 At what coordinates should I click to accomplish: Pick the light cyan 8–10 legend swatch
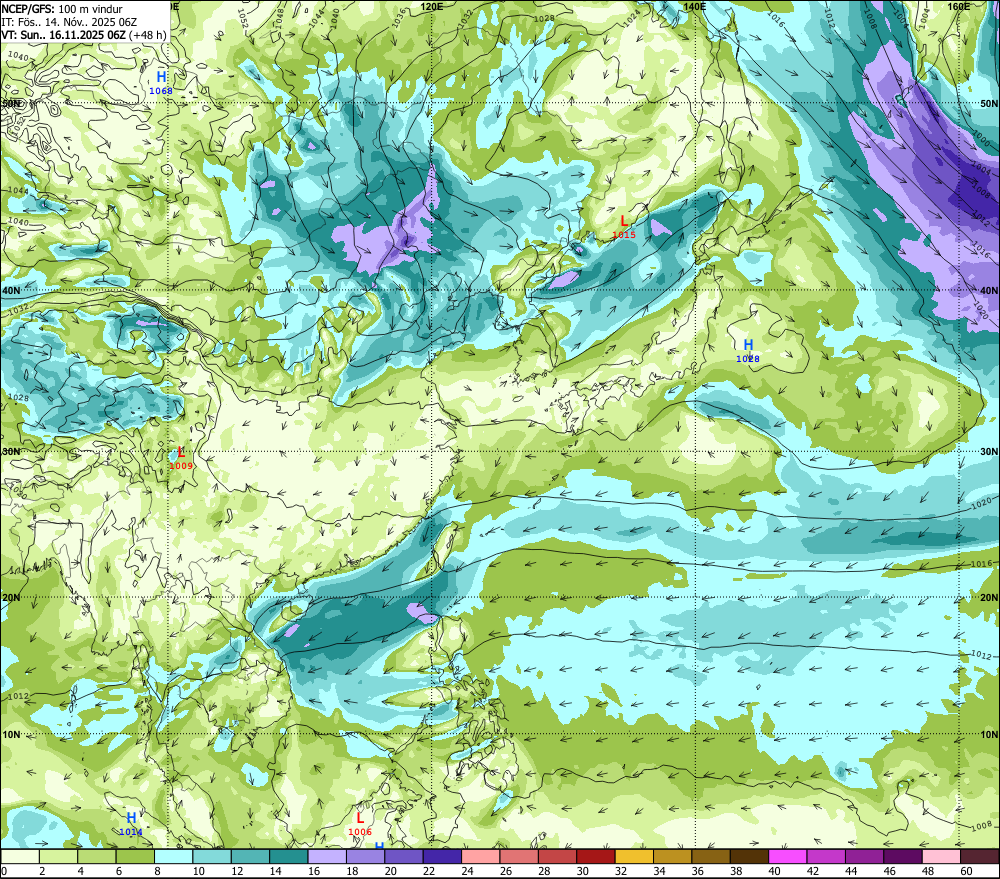(173, 856)
